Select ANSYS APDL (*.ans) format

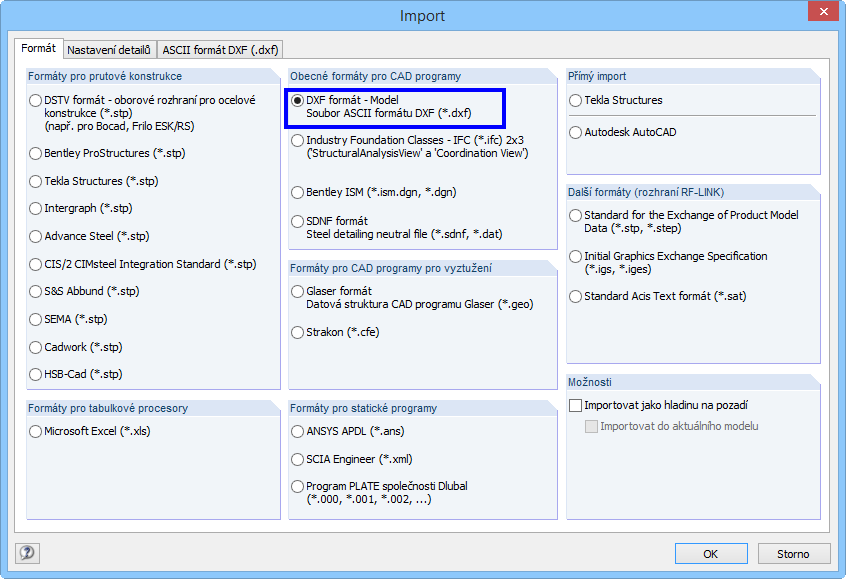[x=298, y=432]
